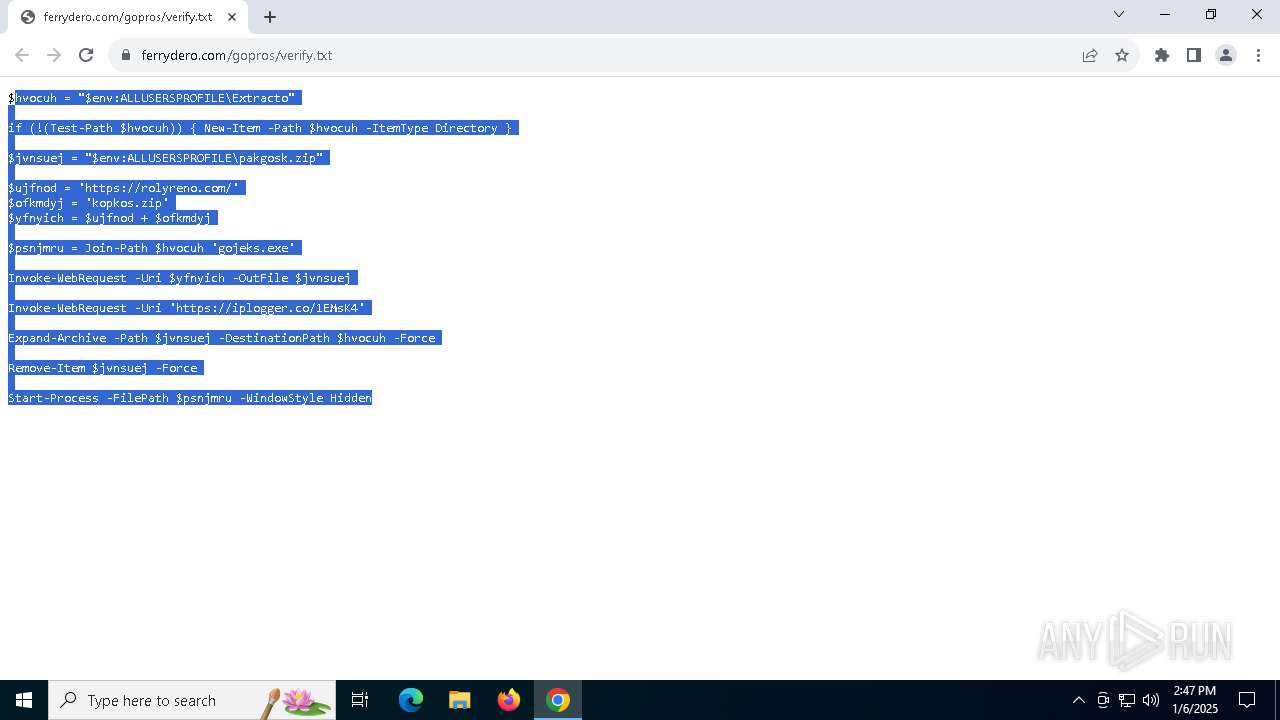Close the verify.txt tab

point(232,17)
